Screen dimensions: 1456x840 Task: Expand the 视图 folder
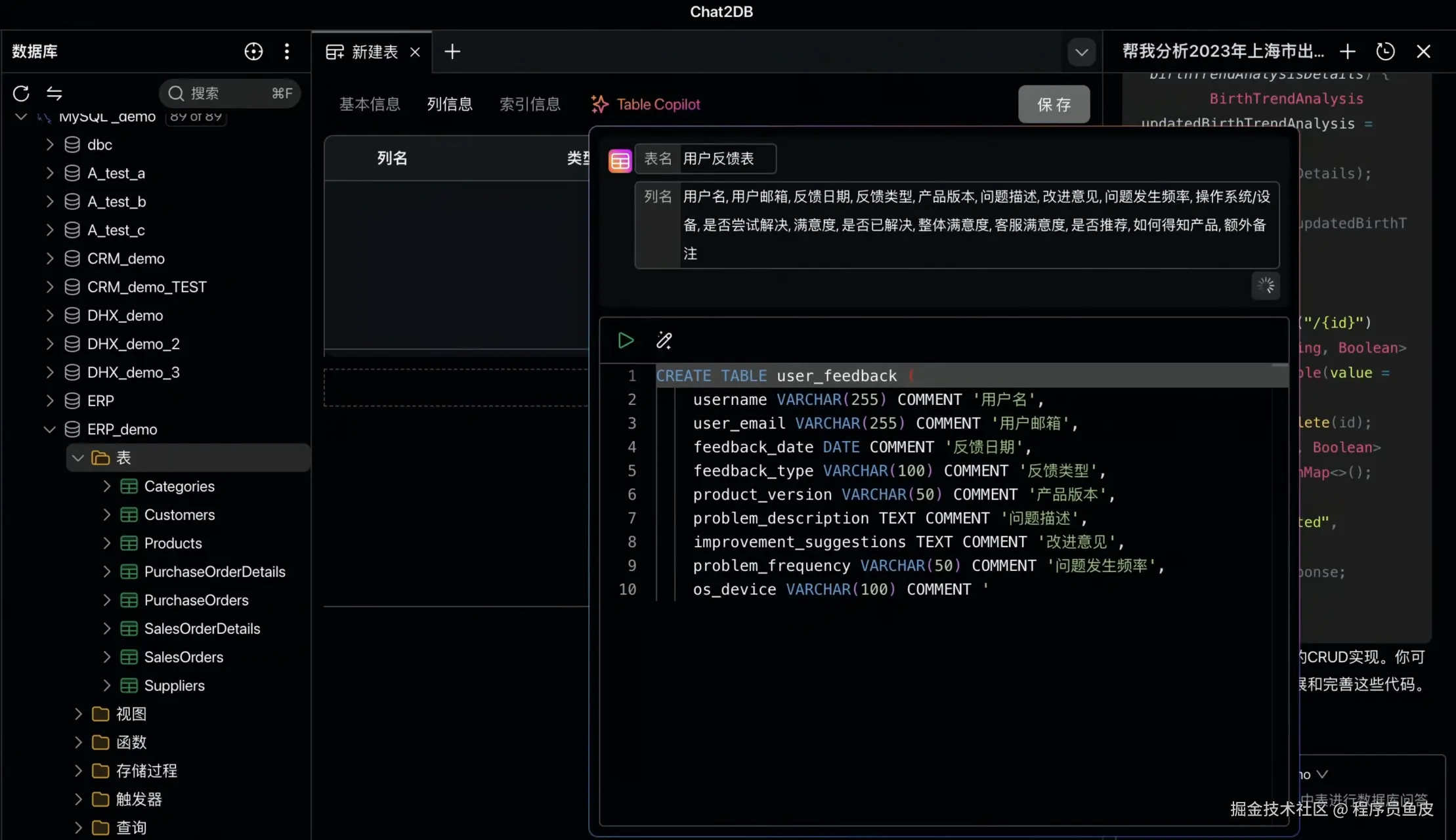click(78, 713)
